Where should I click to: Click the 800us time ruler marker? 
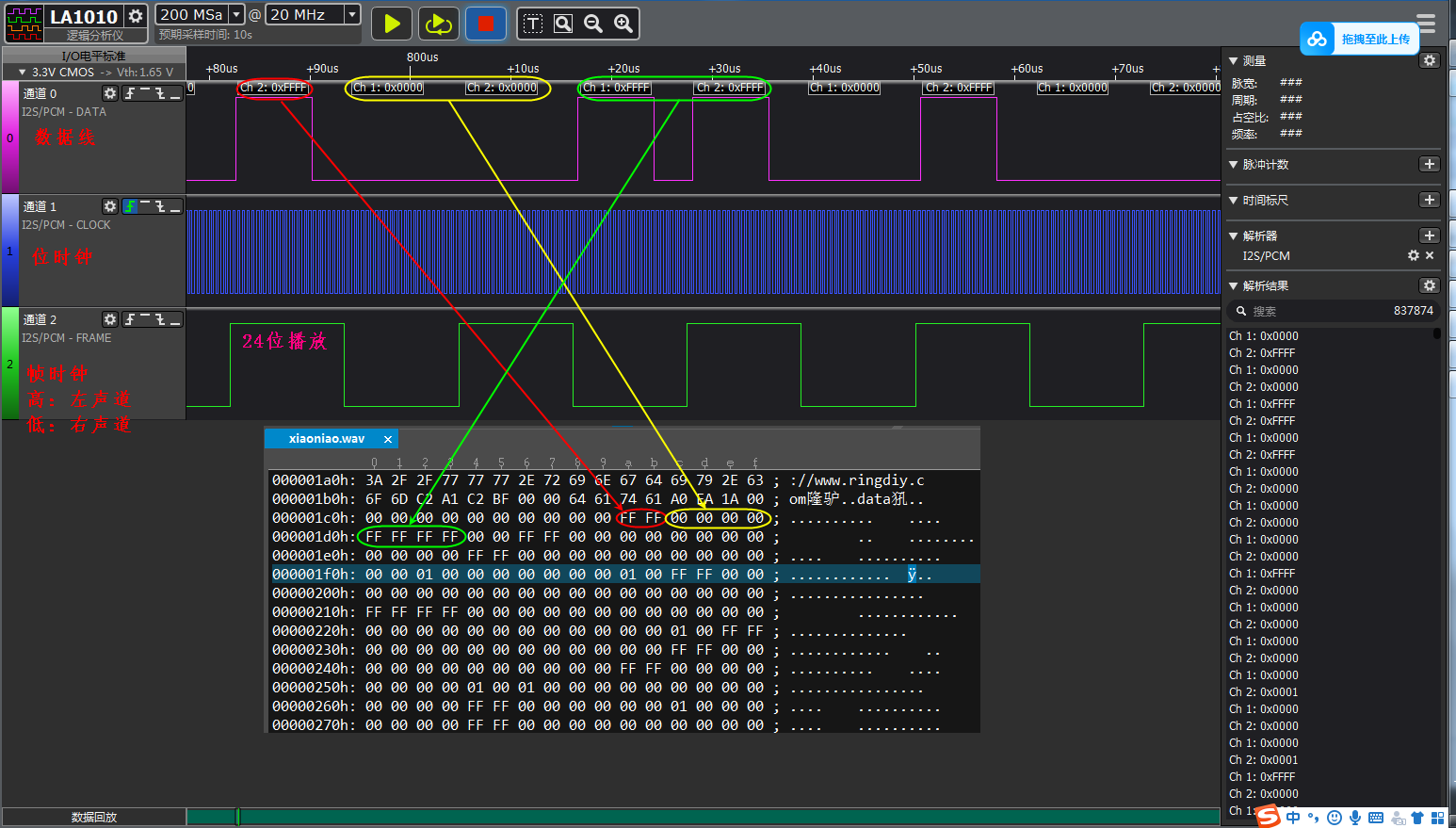coord(422,57)
